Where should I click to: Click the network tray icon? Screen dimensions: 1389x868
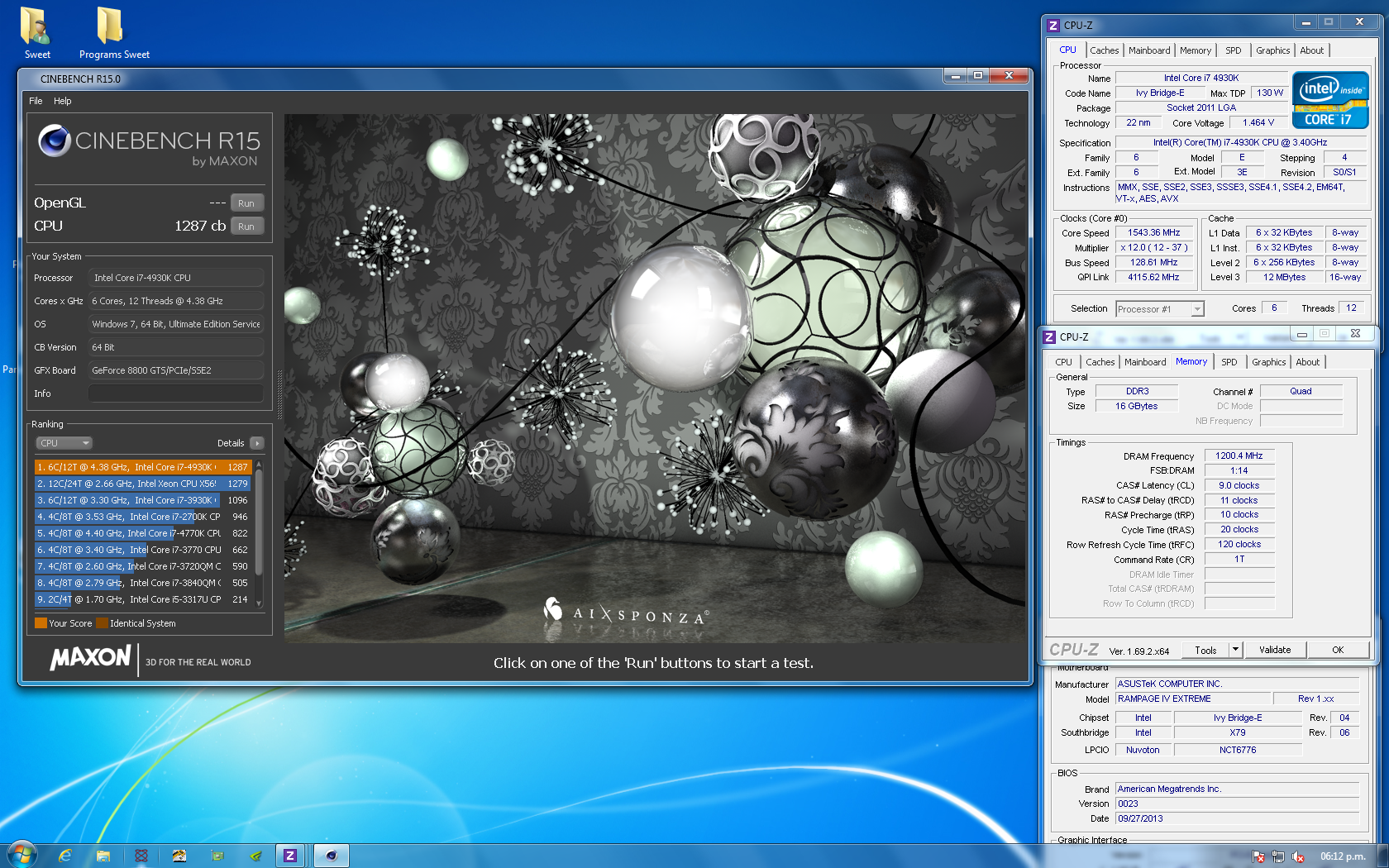pos(1278,856)
